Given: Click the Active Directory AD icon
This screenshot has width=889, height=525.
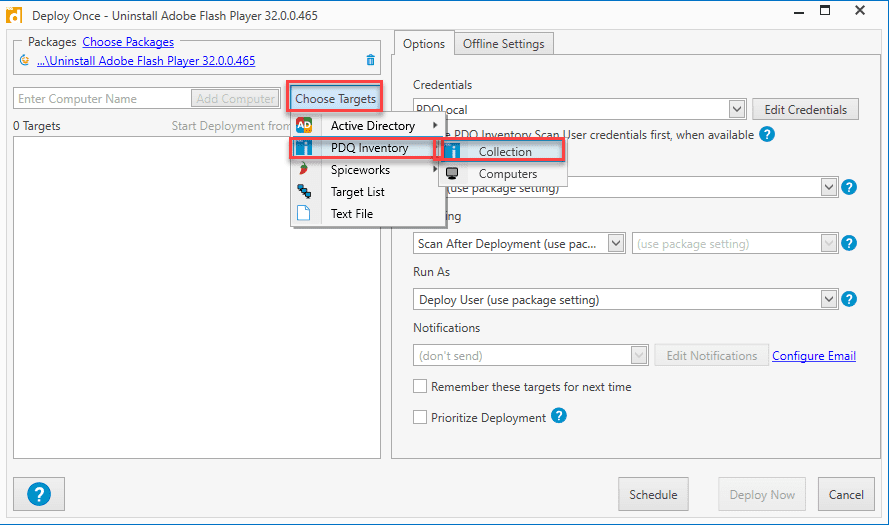Looking at the screenshot, I should 304,125.
